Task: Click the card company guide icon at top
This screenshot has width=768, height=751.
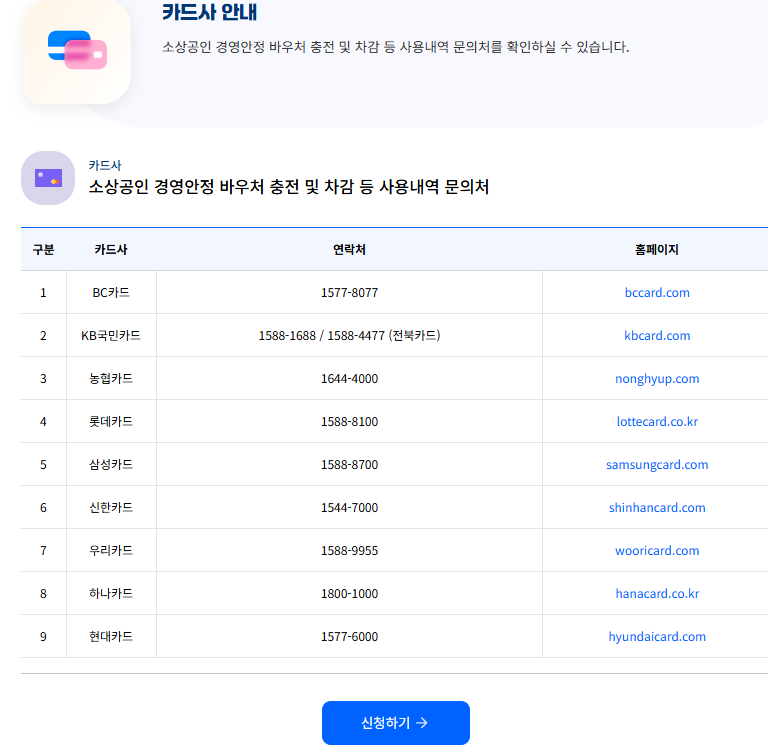Action: pyautogui.click(x=77, y=50)
